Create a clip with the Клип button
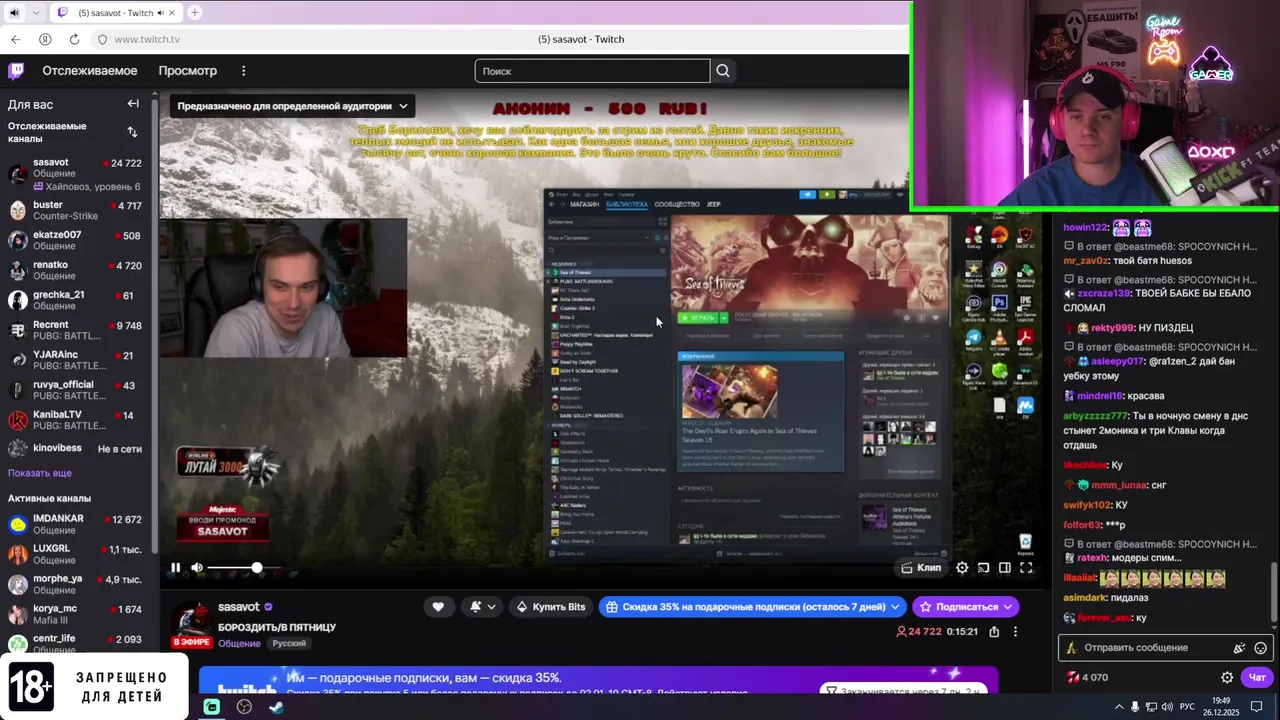1280x720 pixels. click(921, 567)
